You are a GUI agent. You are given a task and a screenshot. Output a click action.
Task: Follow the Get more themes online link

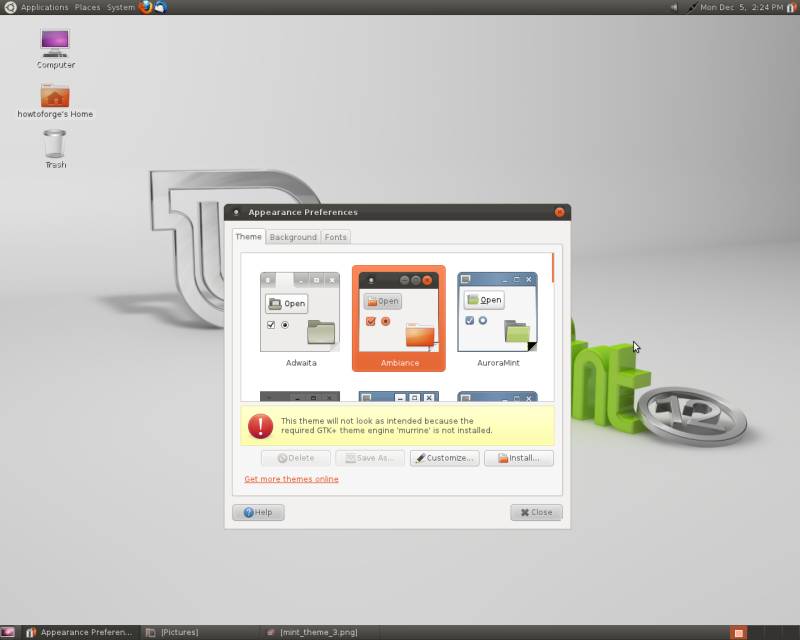click(x=291, y=479)
